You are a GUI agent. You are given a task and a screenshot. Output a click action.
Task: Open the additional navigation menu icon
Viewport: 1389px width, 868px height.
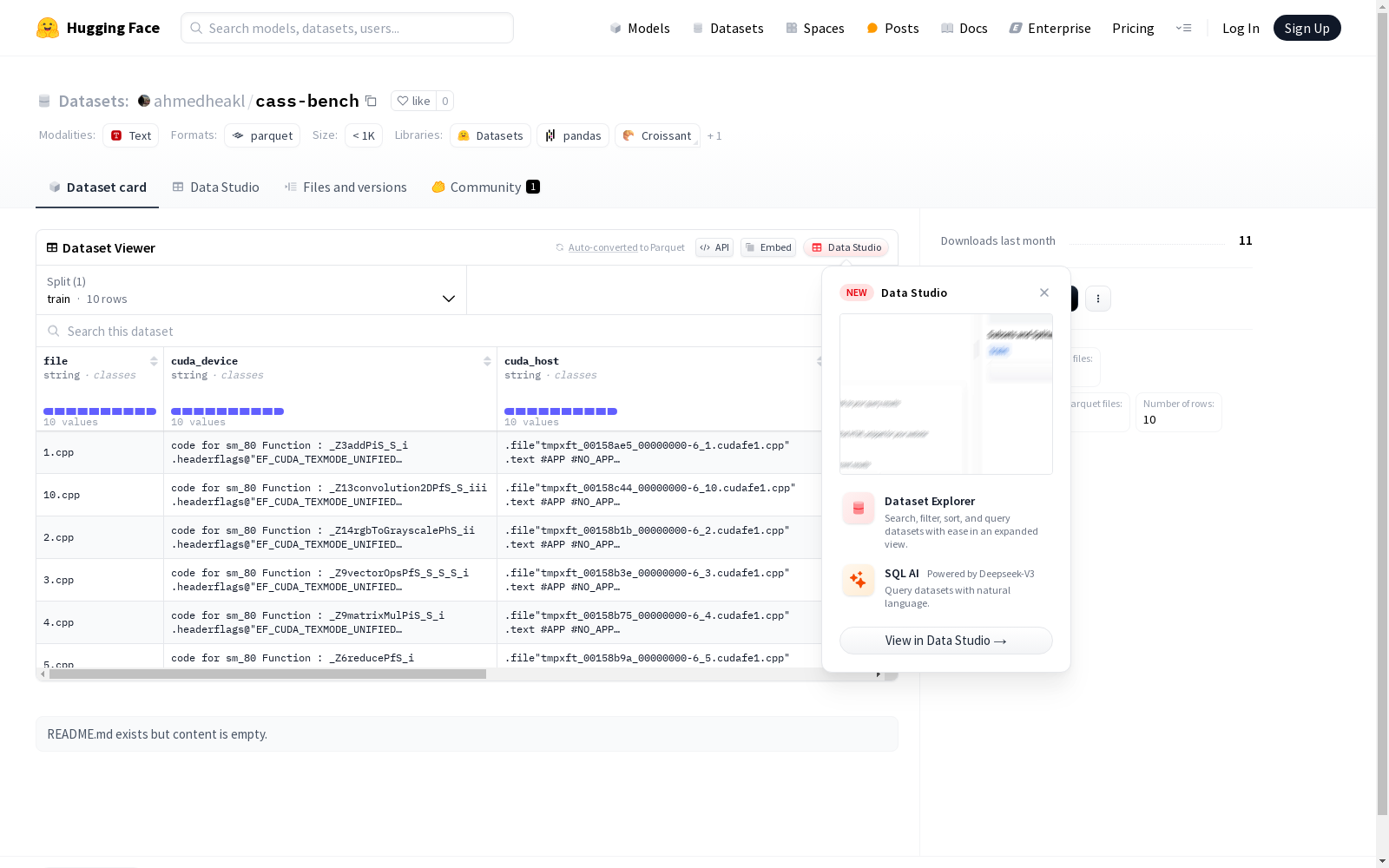click(x=1183, y=28)
